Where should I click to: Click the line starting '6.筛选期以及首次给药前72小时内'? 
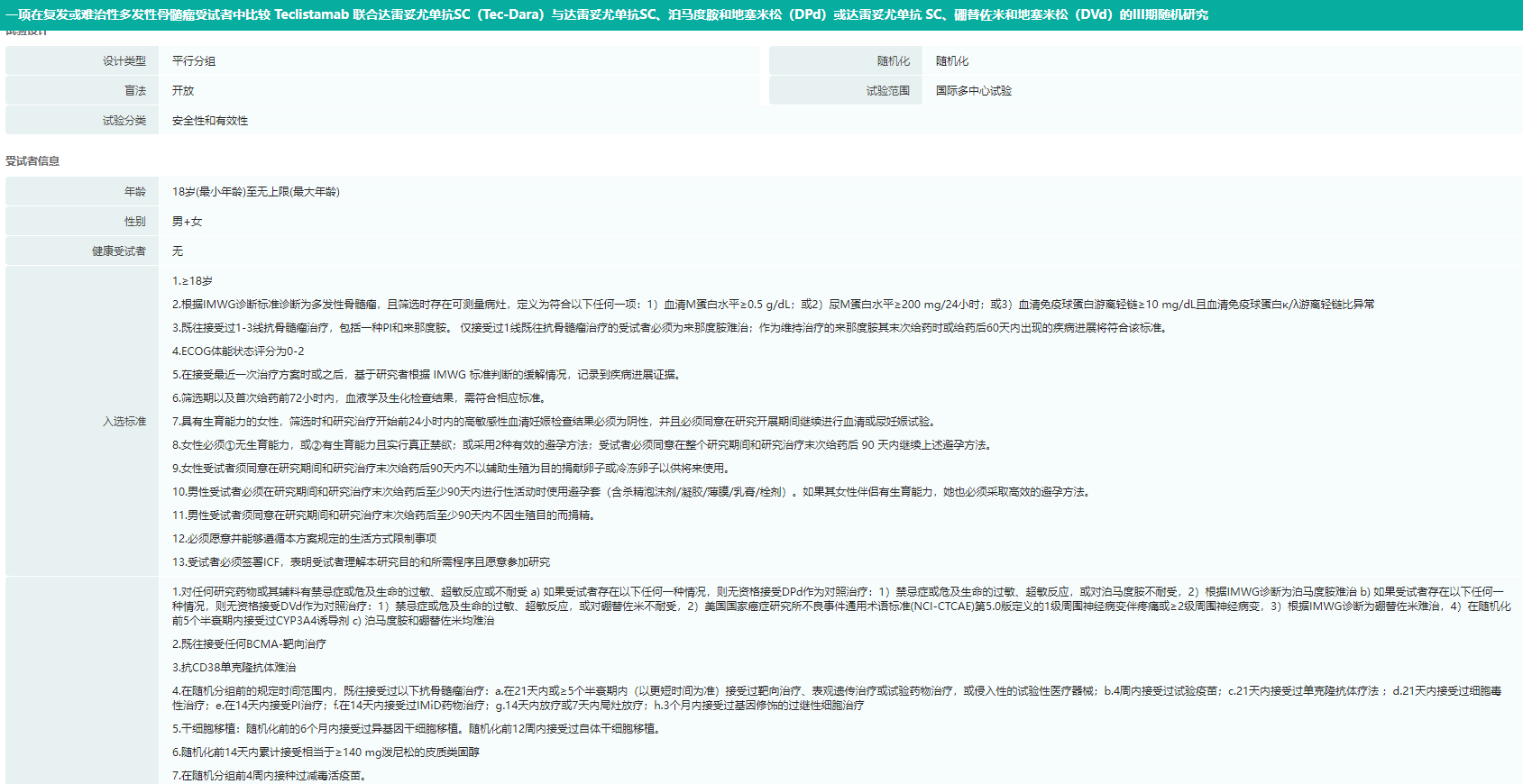(360, 398)
